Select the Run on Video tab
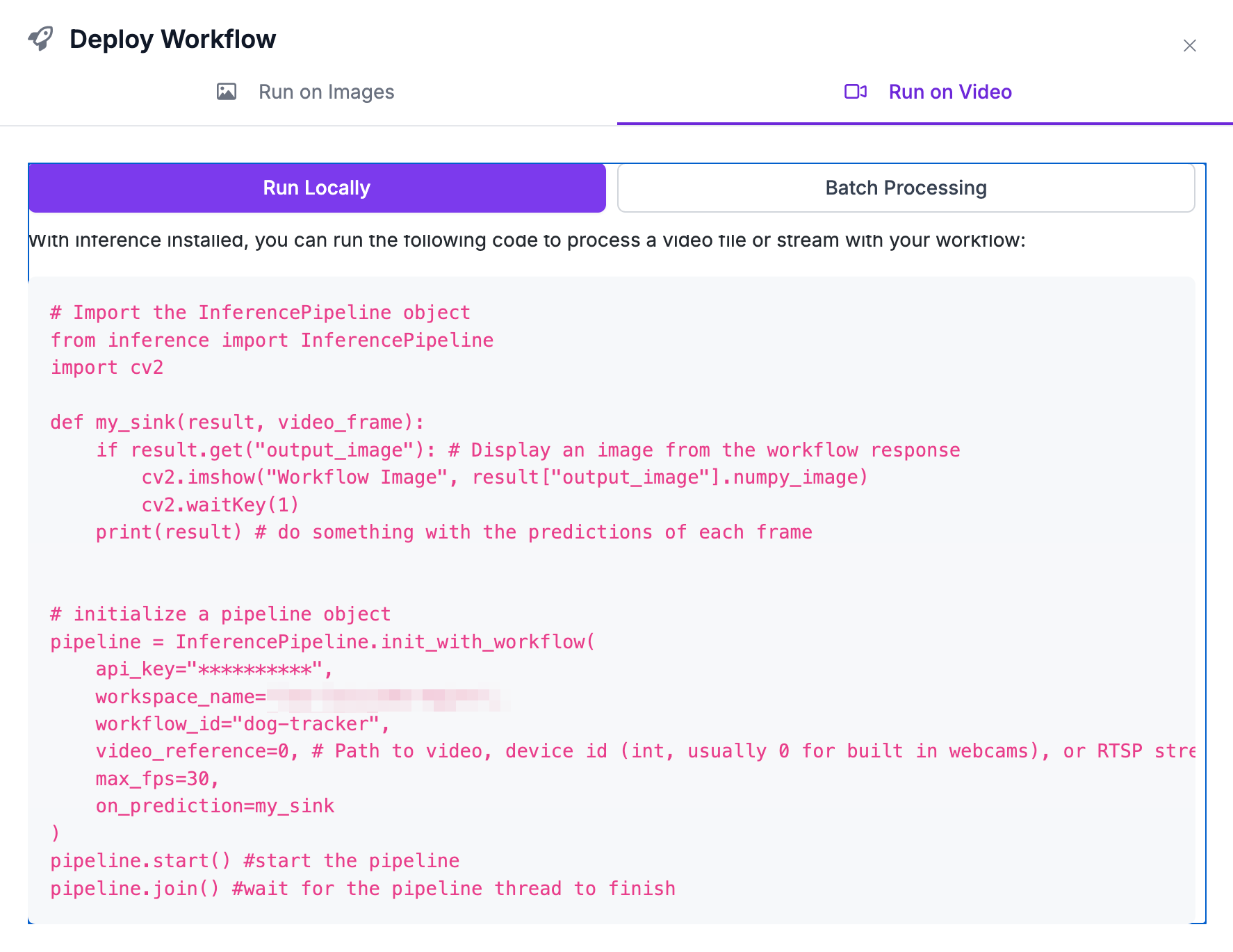The height and width of the screenshot is (952, 1233). point(925,92)
